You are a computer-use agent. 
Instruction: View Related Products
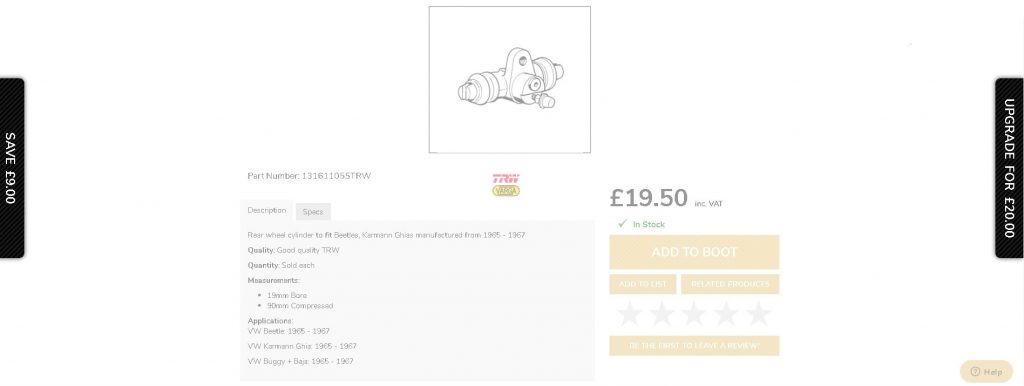(730, 284)
